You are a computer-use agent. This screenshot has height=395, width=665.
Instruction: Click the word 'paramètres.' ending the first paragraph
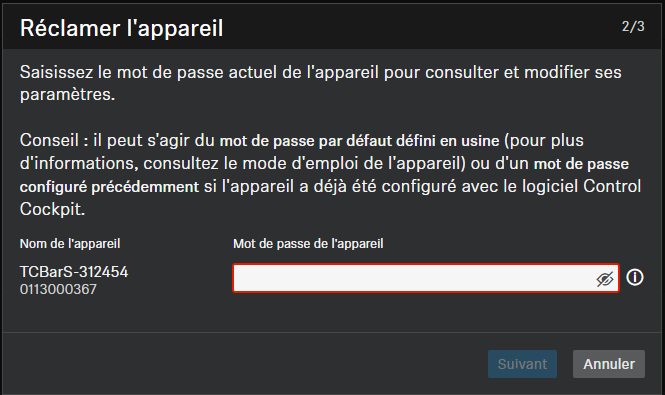pos(67,95)
